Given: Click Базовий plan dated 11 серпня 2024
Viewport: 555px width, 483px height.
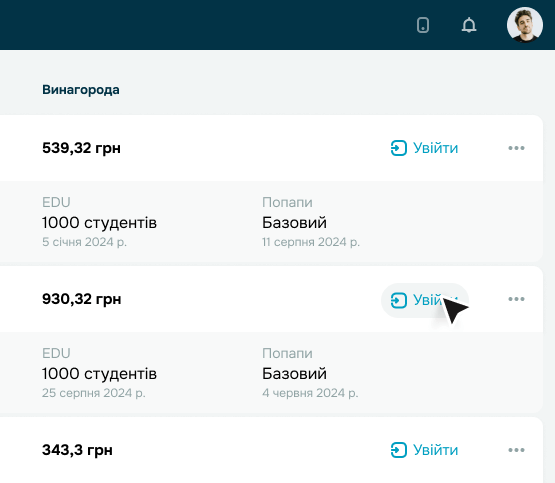Looking at the screenshot, I should click(x=311, y=222).
